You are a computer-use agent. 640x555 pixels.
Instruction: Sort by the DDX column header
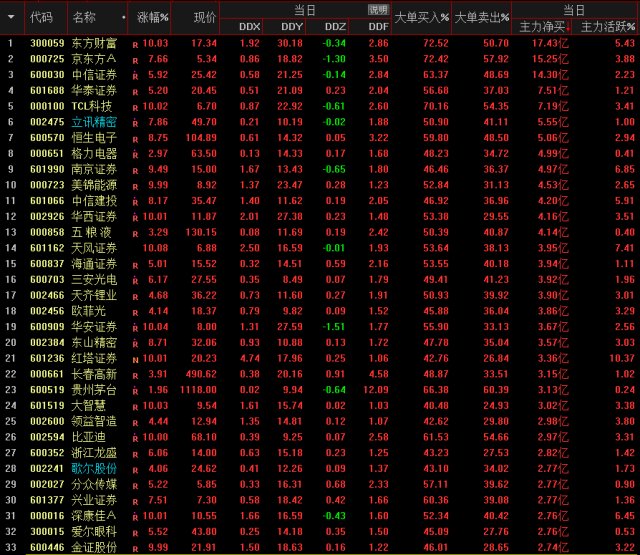pyautogui.click(x=249, y=27)
